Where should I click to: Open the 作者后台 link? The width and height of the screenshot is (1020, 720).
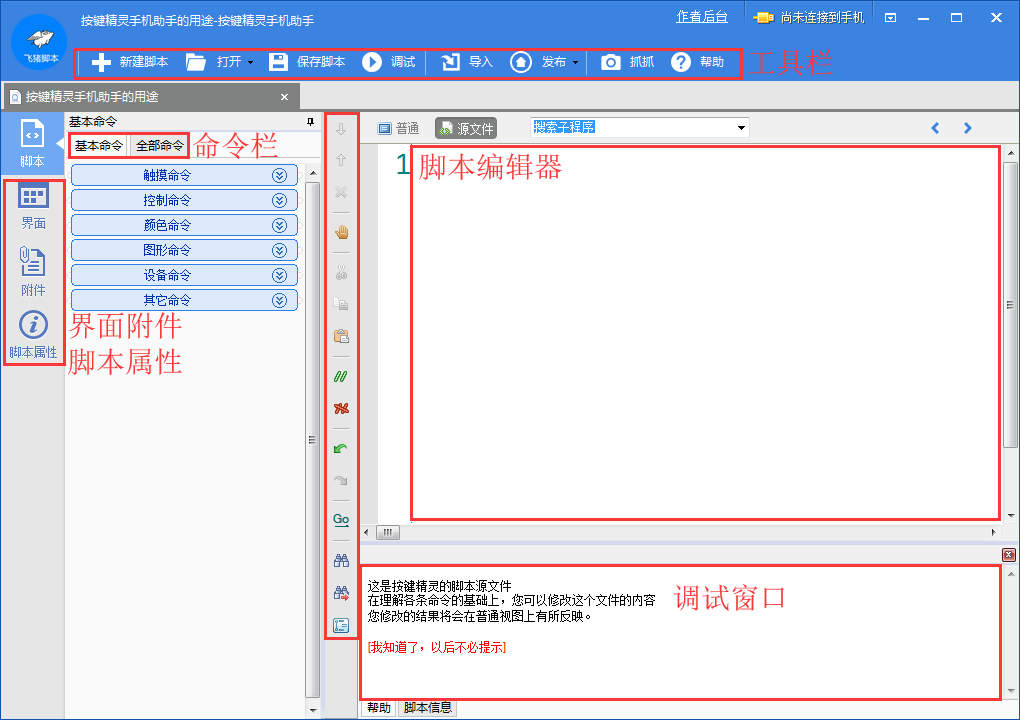pyautogui.click(x=701, y=17)
